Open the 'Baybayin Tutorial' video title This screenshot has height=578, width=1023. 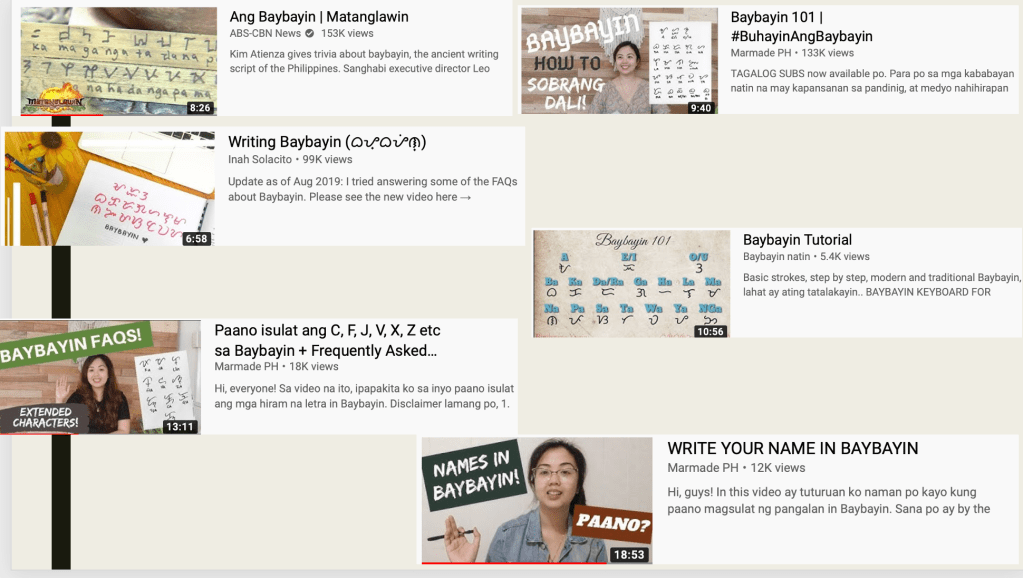(797, 240)
